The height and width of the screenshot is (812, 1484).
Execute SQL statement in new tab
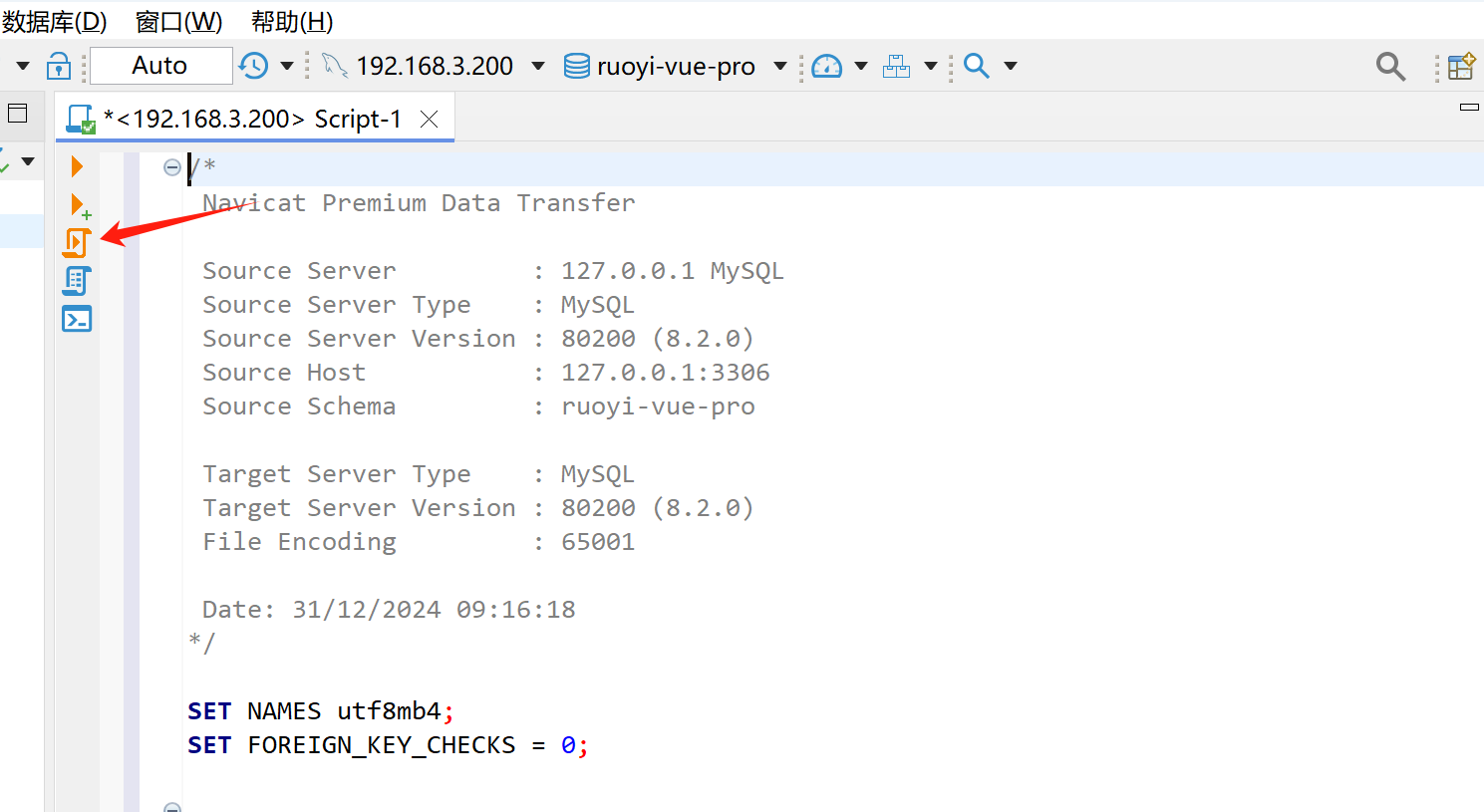coord(79,205)
